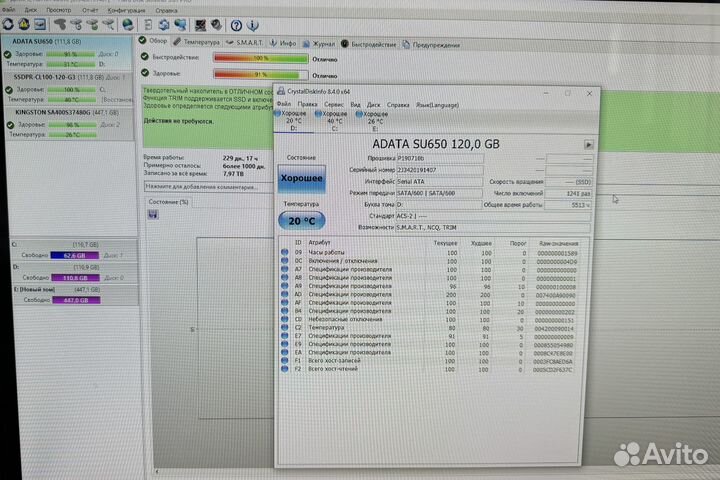The width and height of the screenshot is (720, 480).
Task: Click the Прошивка firmware field
Action: 439,158
